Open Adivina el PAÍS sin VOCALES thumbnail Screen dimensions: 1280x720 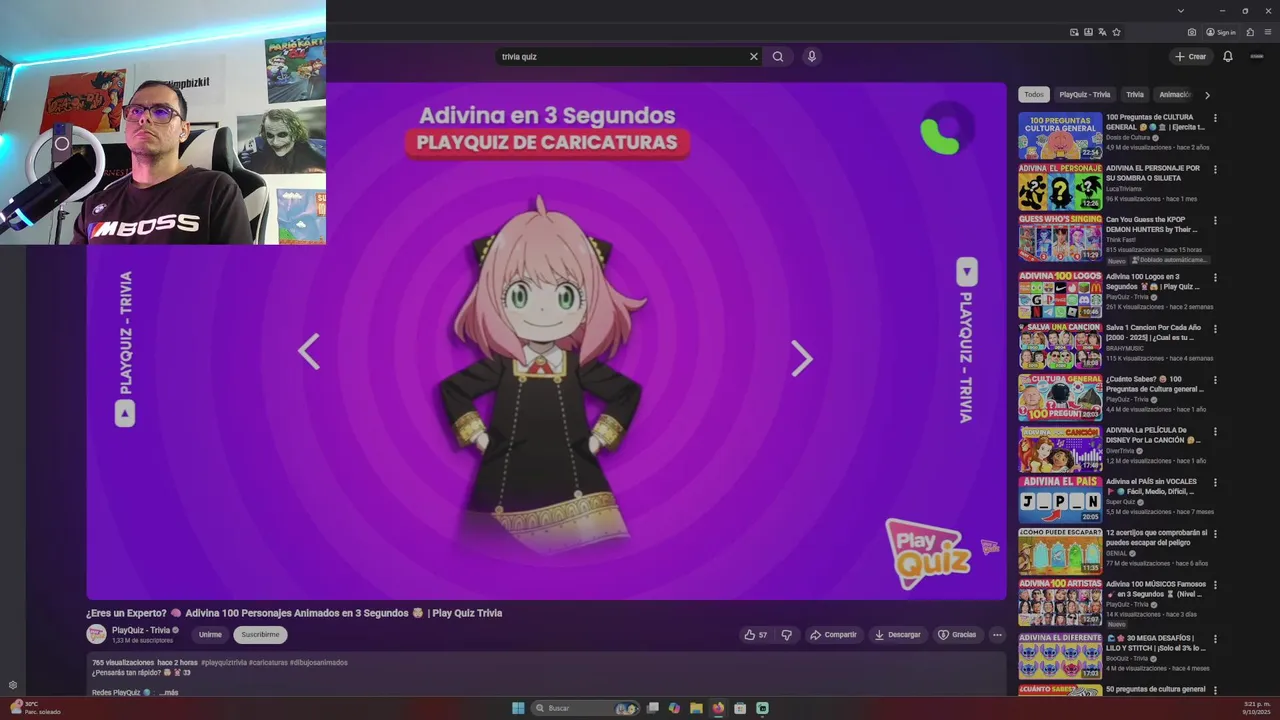coord(1060,499)
